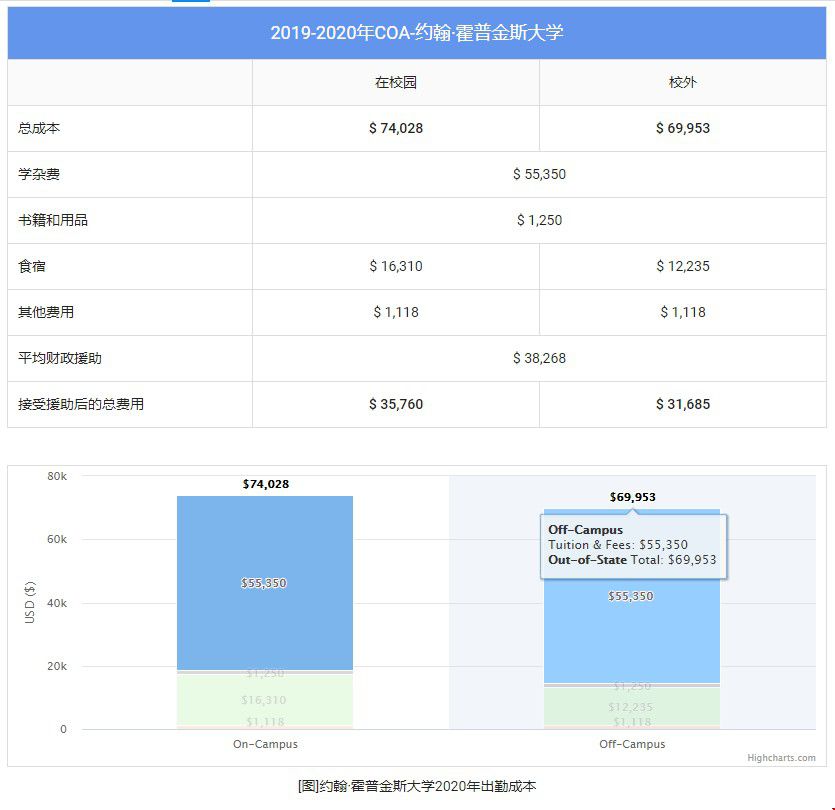Click the 'USD ($)' y-axis title
The width and height of the screenshot is (835, 810).
pos(30,602)
